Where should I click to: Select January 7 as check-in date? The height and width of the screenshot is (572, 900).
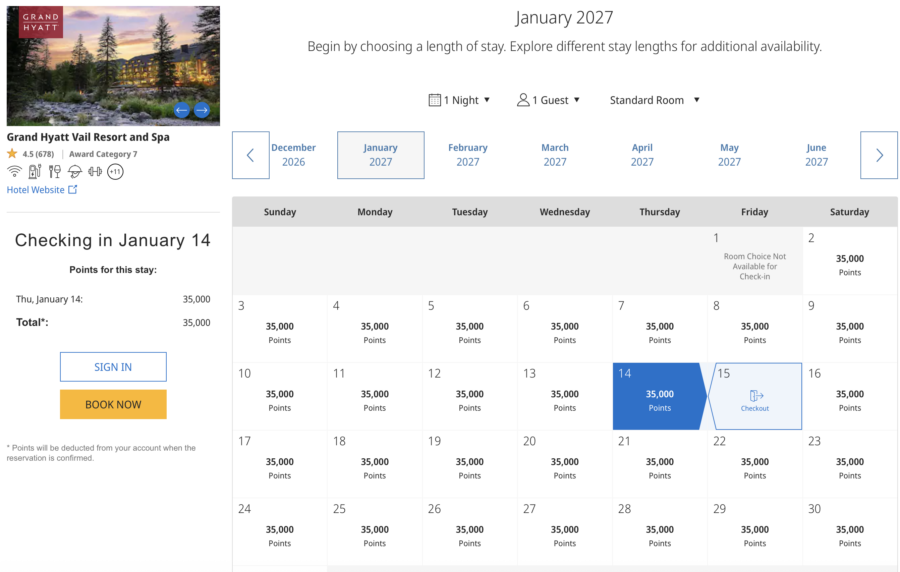pos(660,329)
